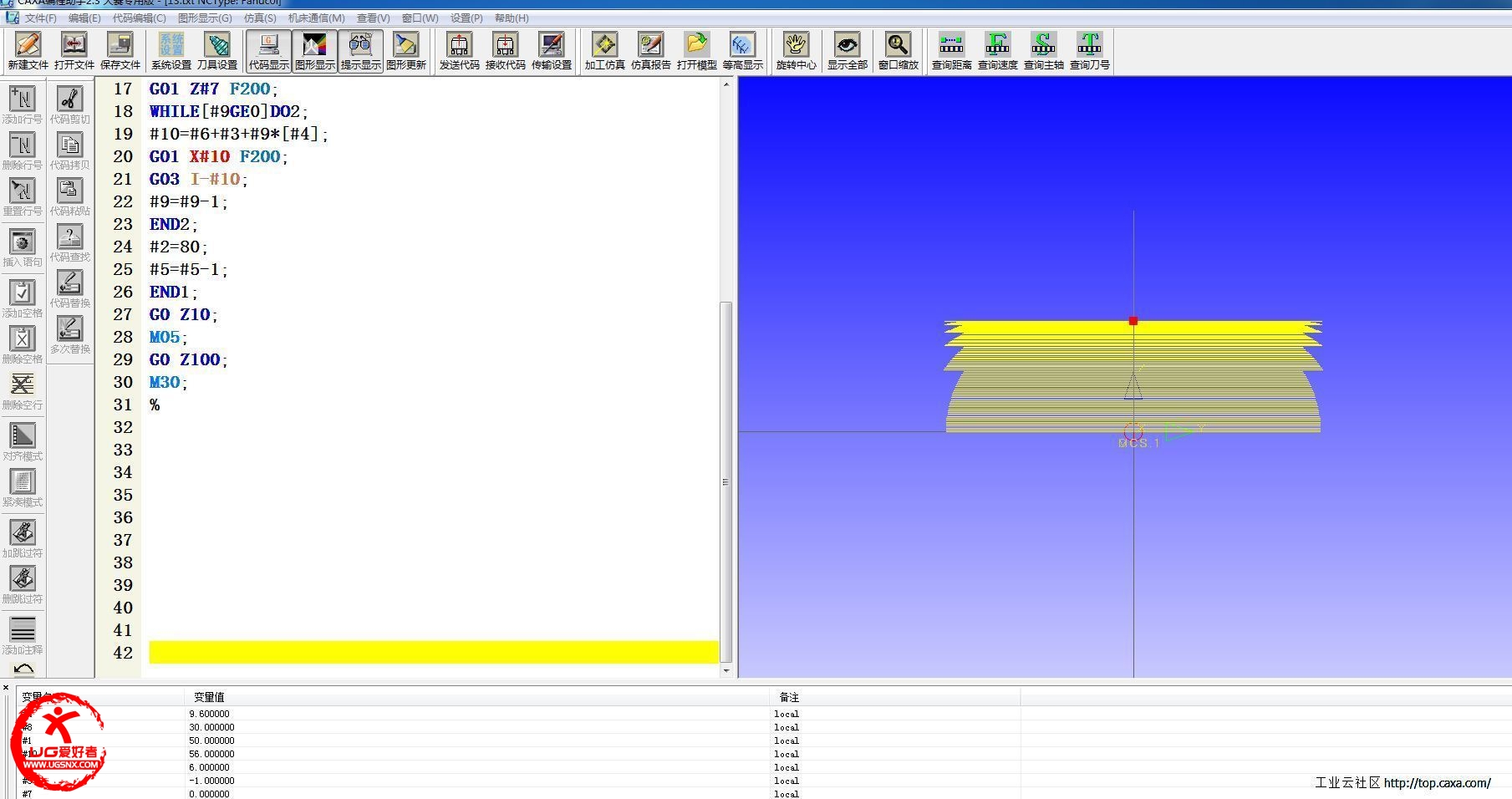The width and height of the screenshot is (1512, 799).
Task: Click 删除空格 (Delete Spaces) sidebar icon
Action: click(x=23, y=344)
